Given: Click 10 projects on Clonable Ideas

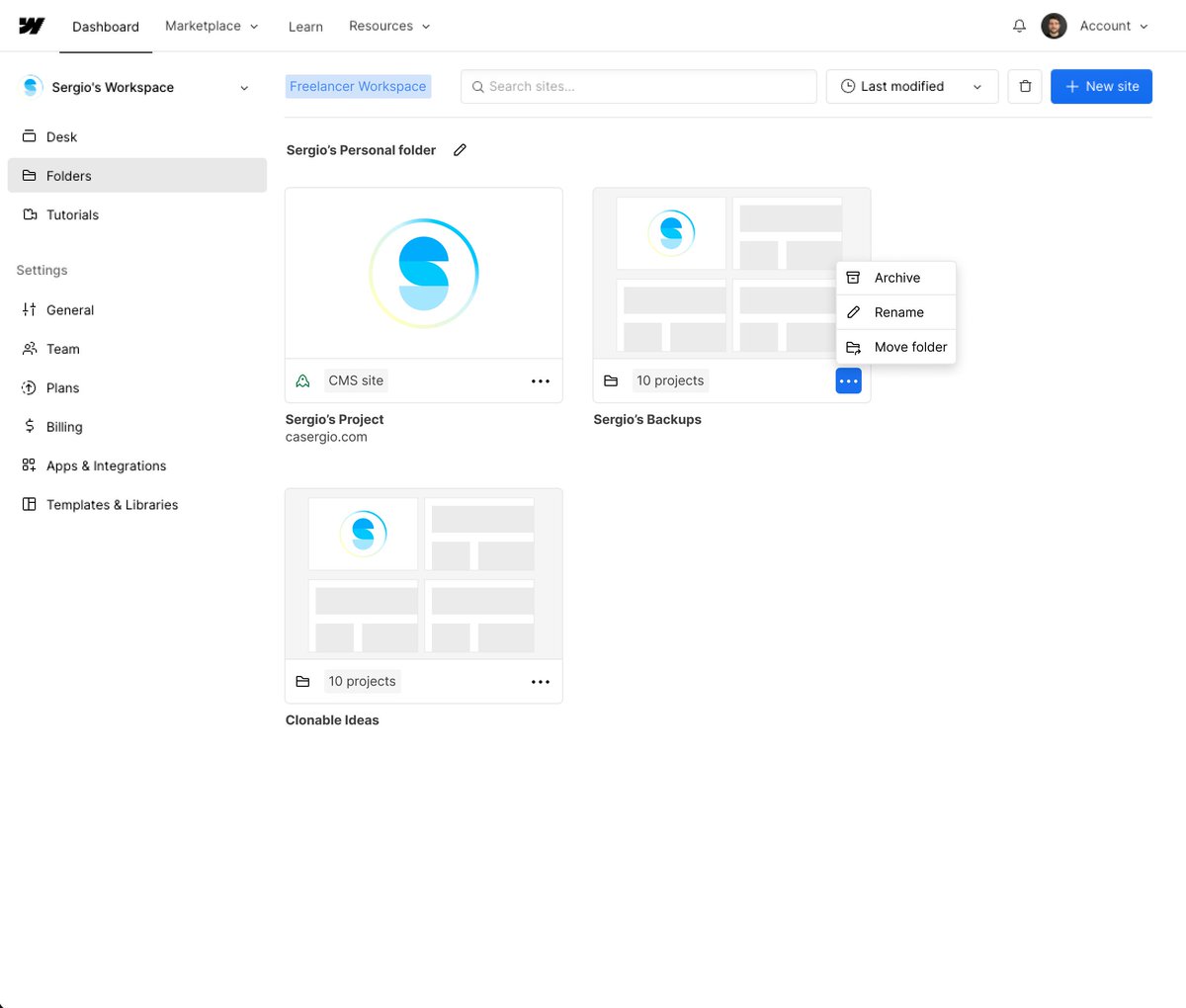Looking at the screenshot, I should [x=362, y=682].
